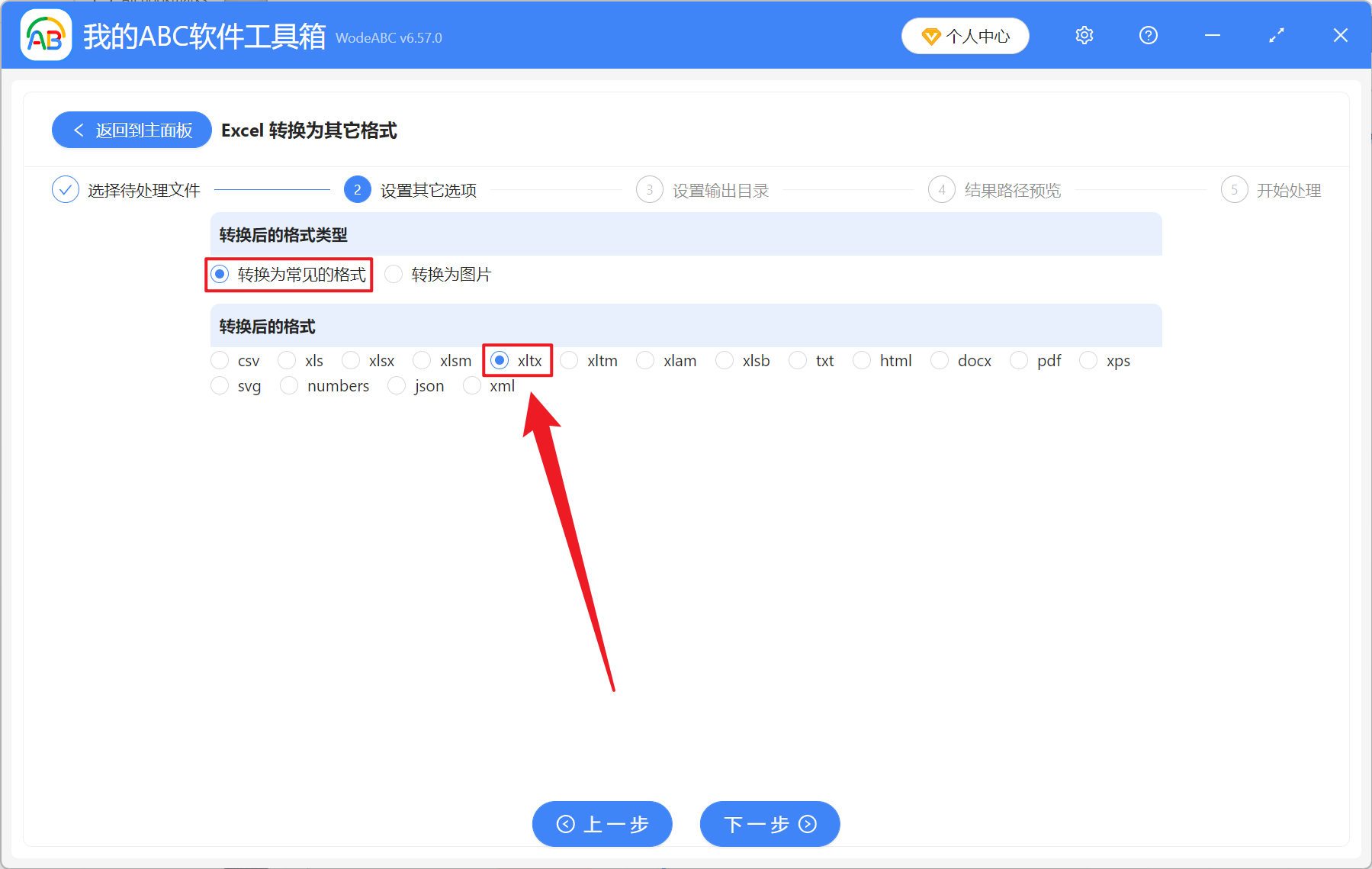Toggle fullscreen with the expand arrows icon
1372x869 pixels.
(x=1276, y=35)
